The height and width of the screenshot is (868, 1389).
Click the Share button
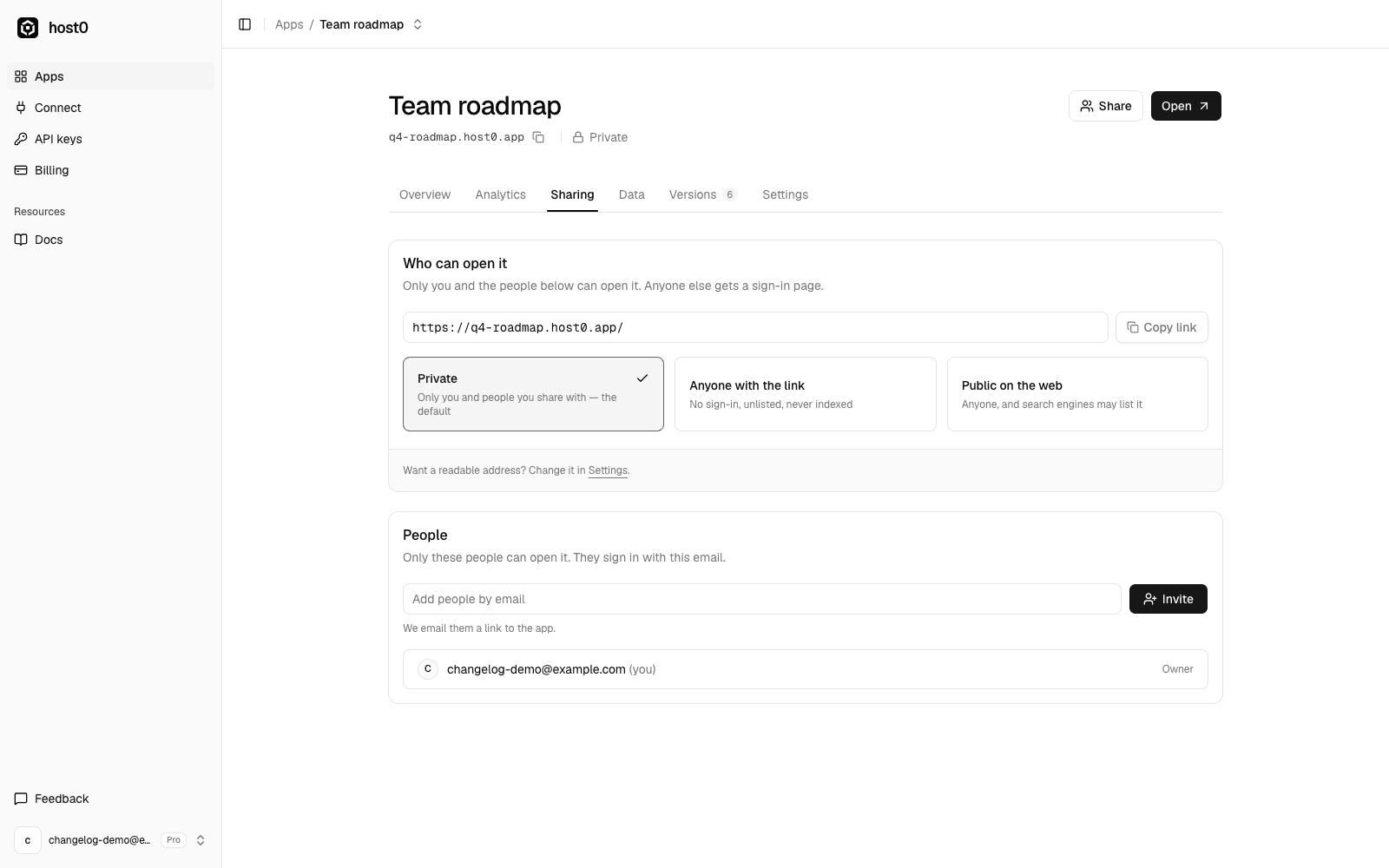tap(1105, 106)
